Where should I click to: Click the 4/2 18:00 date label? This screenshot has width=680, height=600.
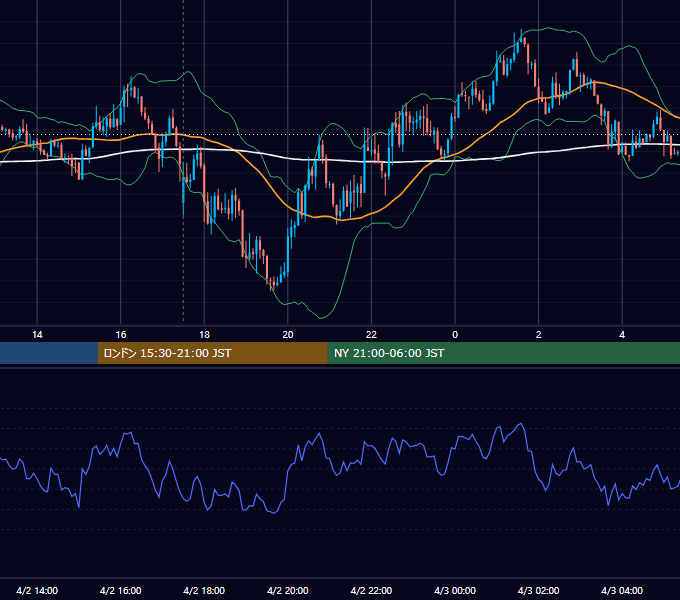pyautogui.click(x=204, y=590)
